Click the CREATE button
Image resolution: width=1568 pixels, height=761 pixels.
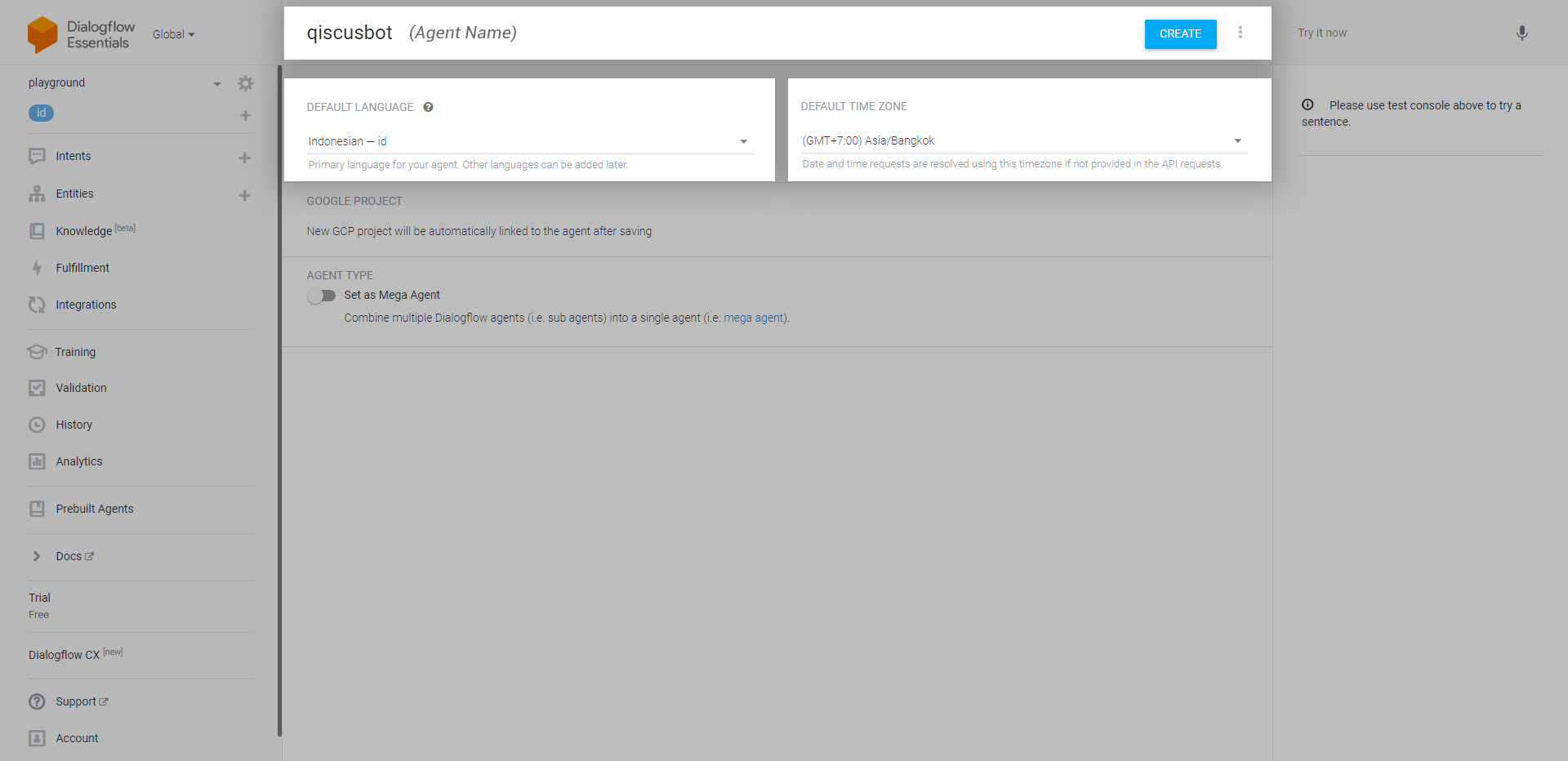1180,33
